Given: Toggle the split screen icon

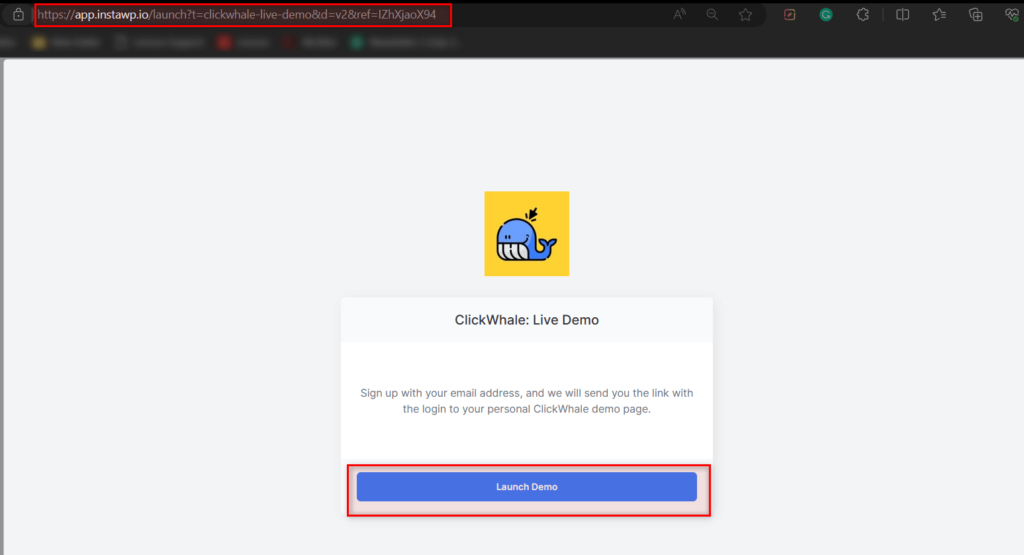Looking at the screenshot, I should point(903,14).
